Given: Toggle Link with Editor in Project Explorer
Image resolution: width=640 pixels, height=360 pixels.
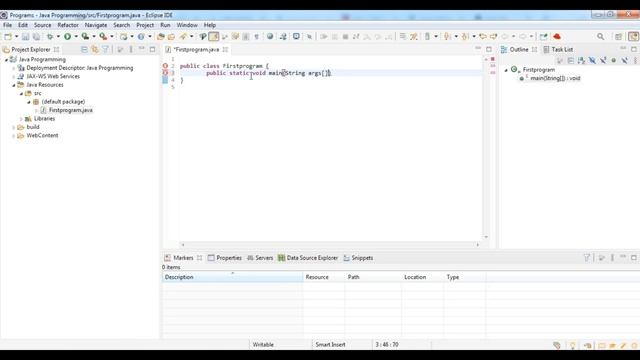Looking at the screenshot, I should click(95, 49).
